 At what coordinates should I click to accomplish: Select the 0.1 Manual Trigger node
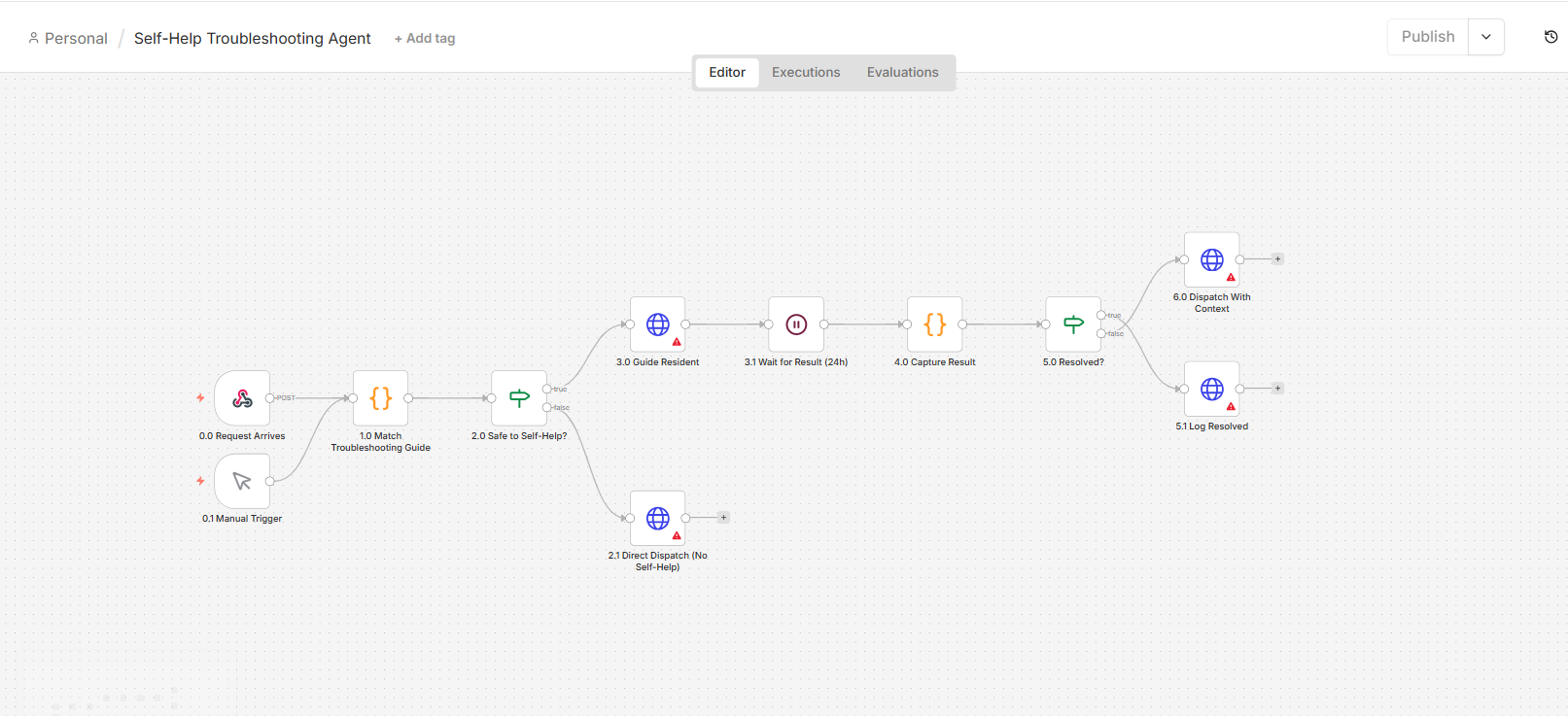click(242, 481)
